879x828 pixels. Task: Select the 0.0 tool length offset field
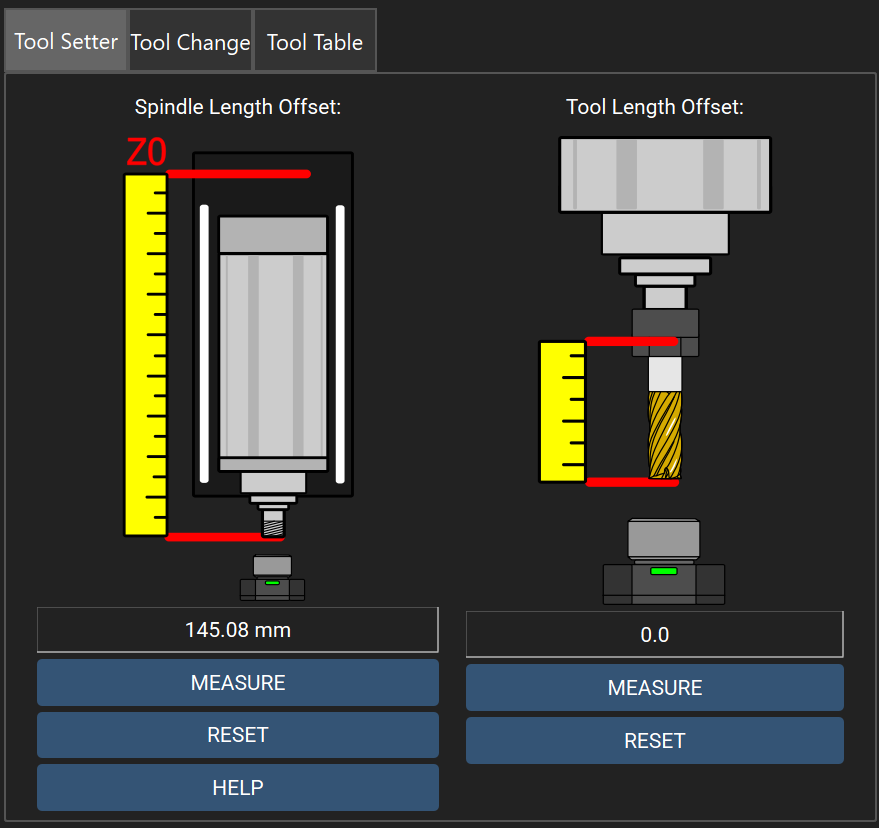[x=655, y=634]
